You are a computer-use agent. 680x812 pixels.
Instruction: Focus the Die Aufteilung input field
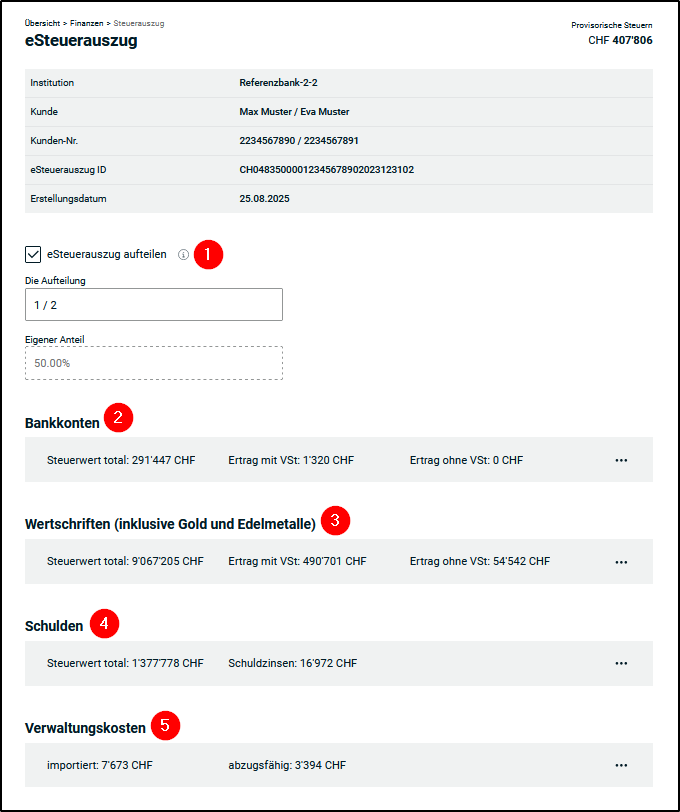point(153,305)
